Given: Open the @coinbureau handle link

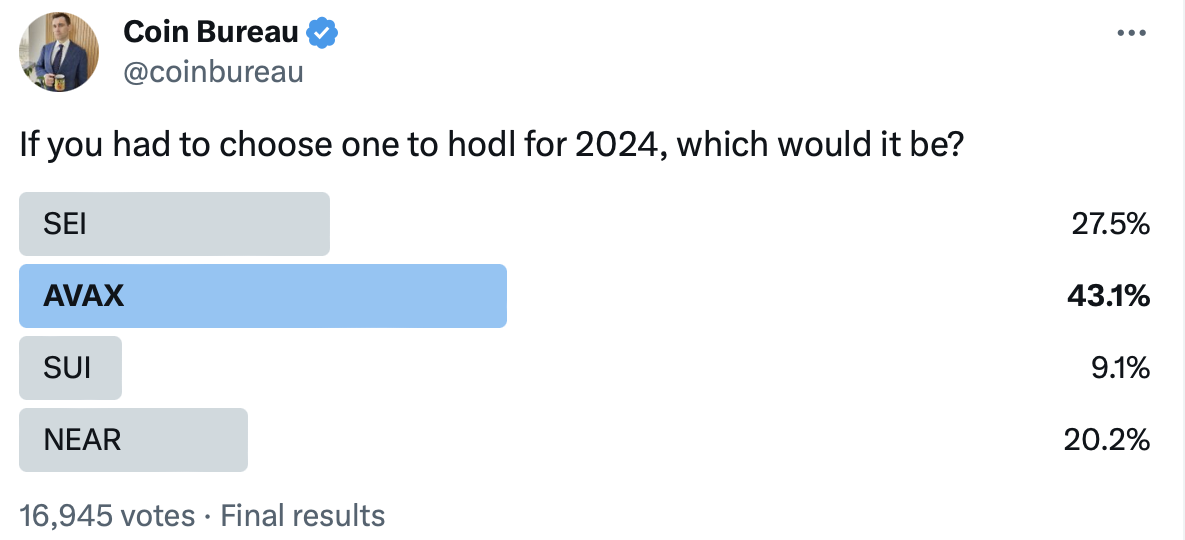Looking at the screenshot, I should [213, 73].
